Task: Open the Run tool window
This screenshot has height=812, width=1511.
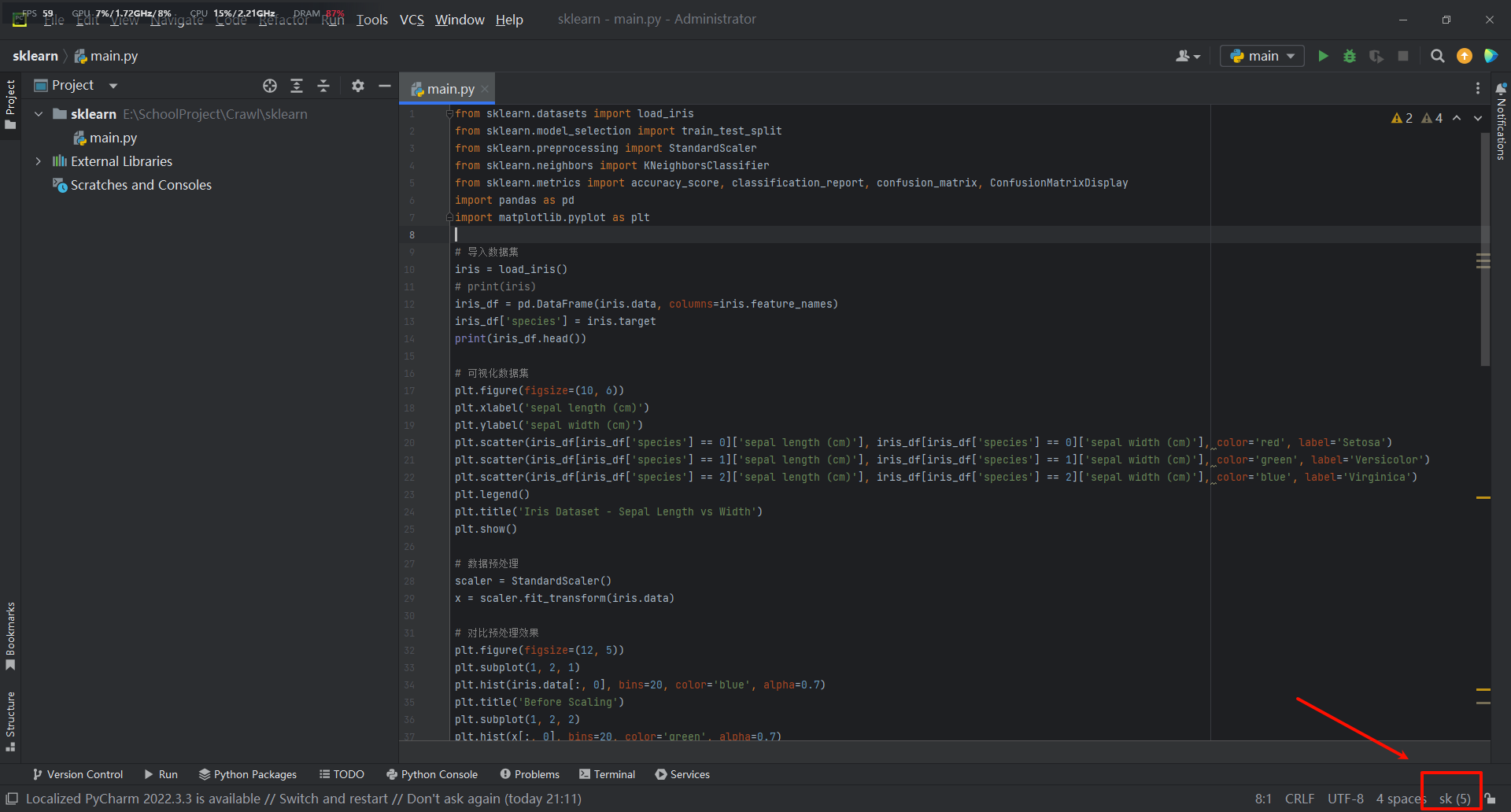Action: click(161, 774)
